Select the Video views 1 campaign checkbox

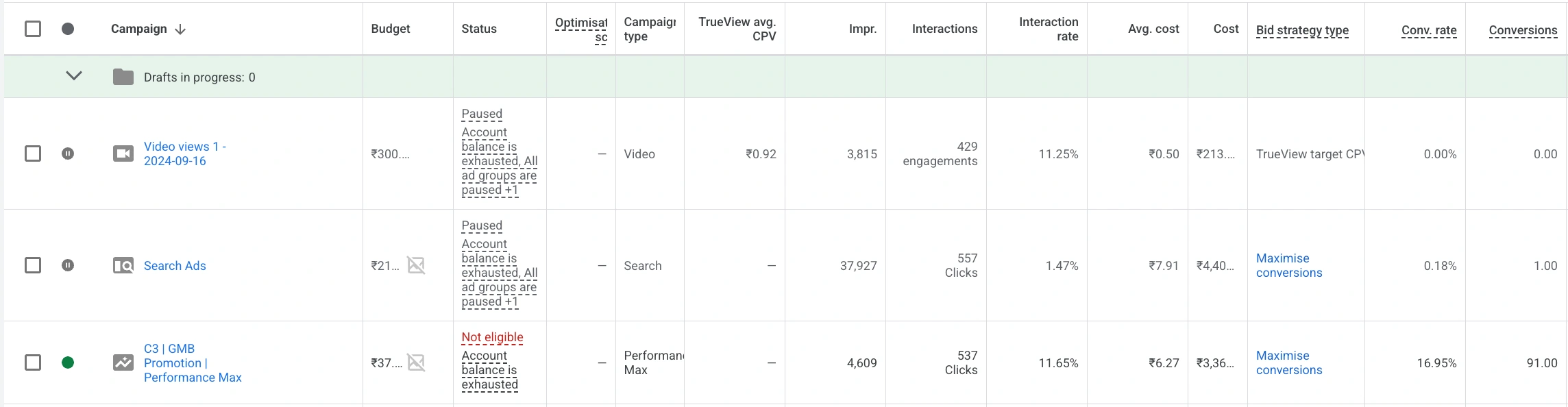pyautogui.click(x=33, y=153)
